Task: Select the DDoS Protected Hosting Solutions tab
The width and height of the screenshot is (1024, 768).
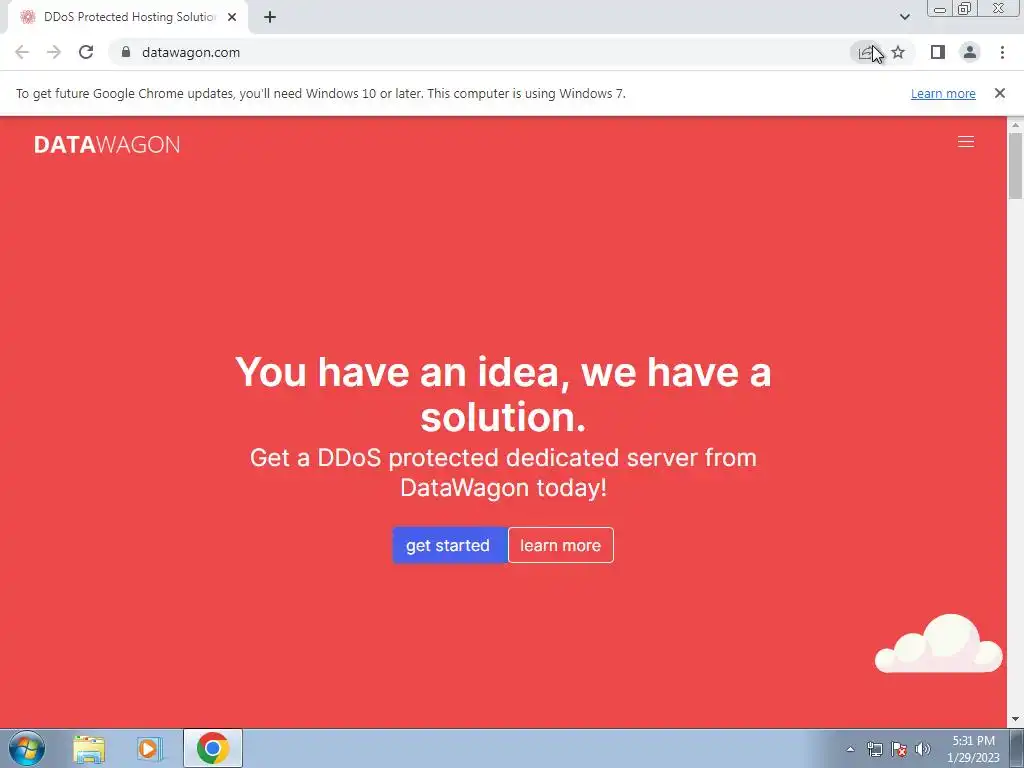Action: click(128, 17)
